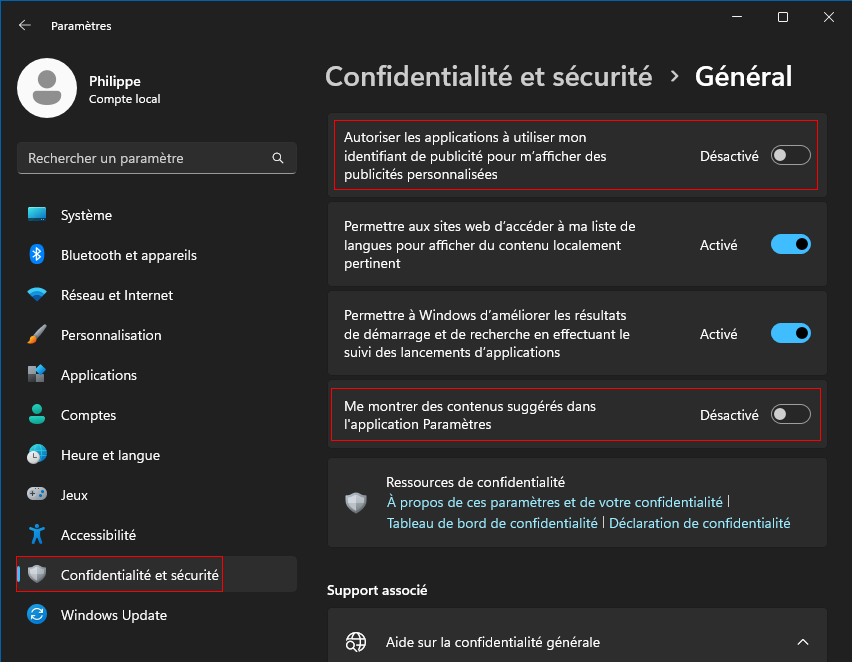Click the Personnalisation paintbrush icon

click(x=37, y=334)
